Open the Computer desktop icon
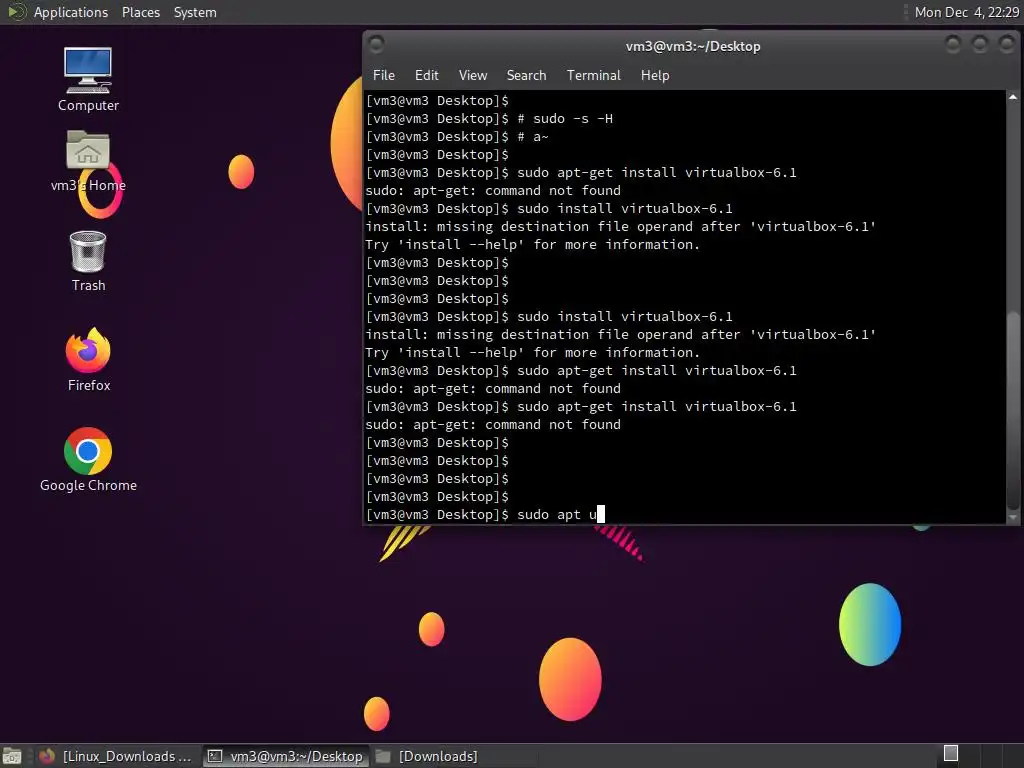Screen dimensions: 1024x768 pos(88,79)
